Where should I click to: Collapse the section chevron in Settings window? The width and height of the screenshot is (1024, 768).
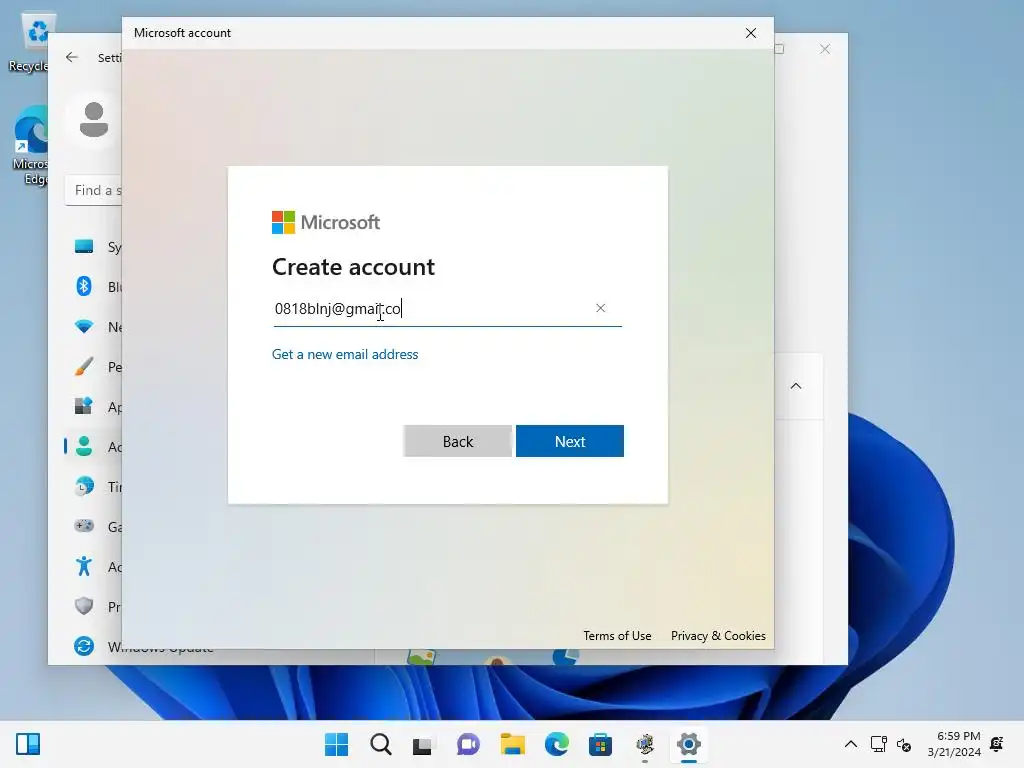[x=795, y=386]
